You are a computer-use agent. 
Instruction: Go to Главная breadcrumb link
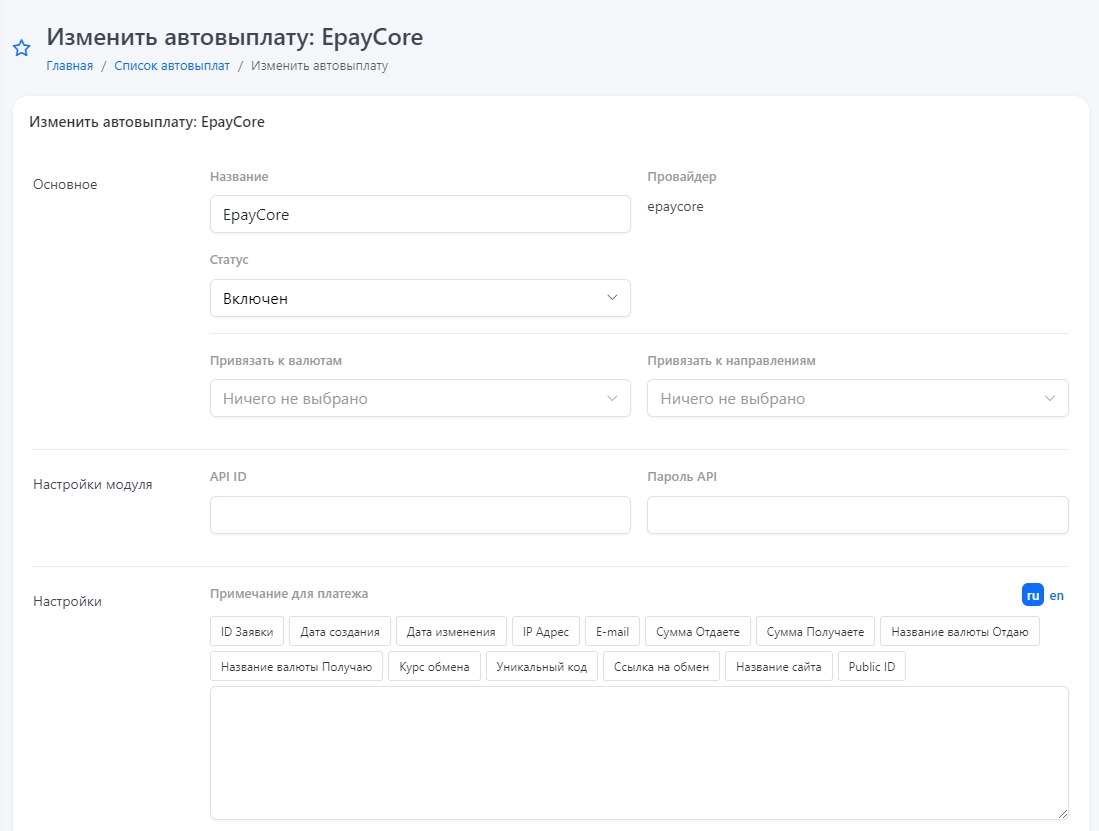tap(69, 66)
